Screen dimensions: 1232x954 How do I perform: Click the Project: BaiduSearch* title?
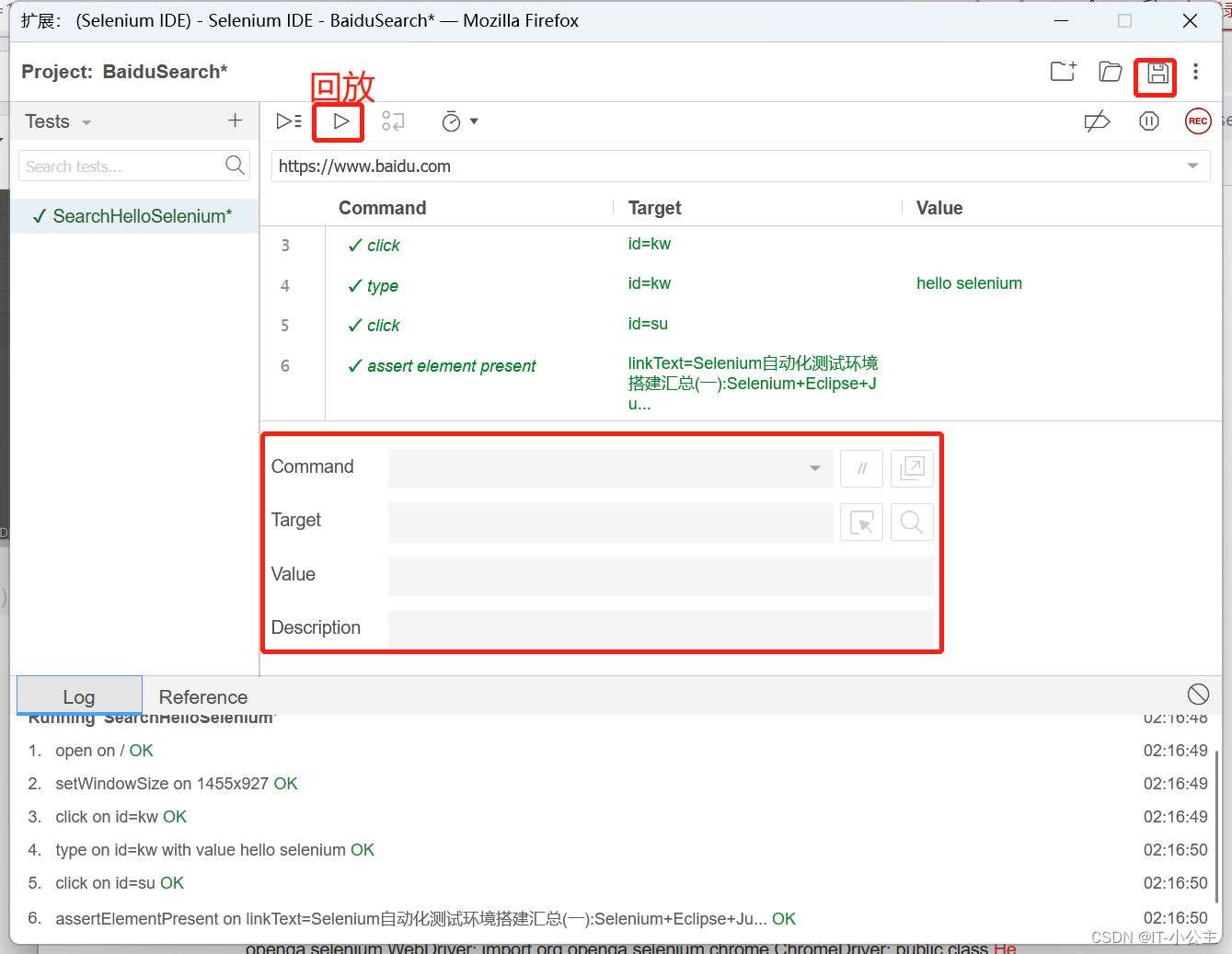[124, 72]
